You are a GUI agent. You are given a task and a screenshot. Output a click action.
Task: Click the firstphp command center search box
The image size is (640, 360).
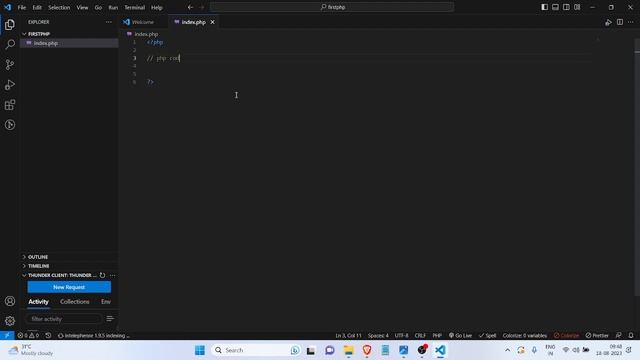pos(332,7)
